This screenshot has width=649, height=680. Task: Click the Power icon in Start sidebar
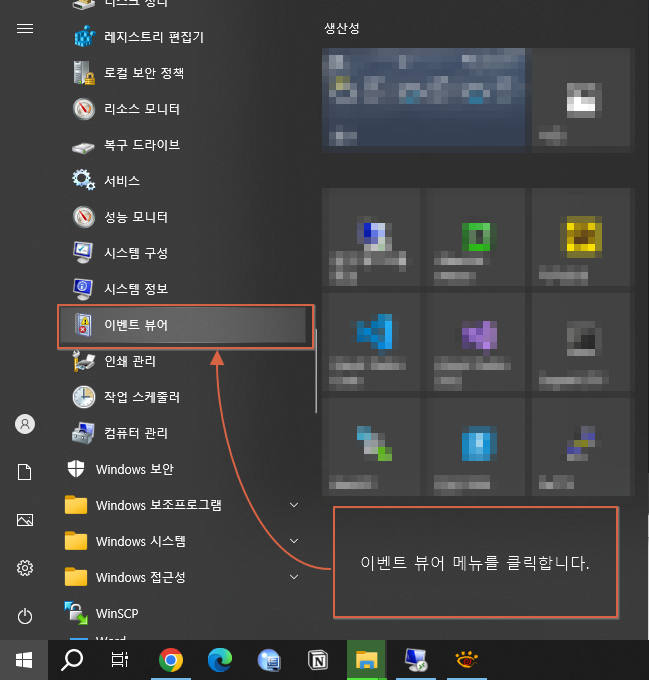pyautogui.click(x=25, y=616)
